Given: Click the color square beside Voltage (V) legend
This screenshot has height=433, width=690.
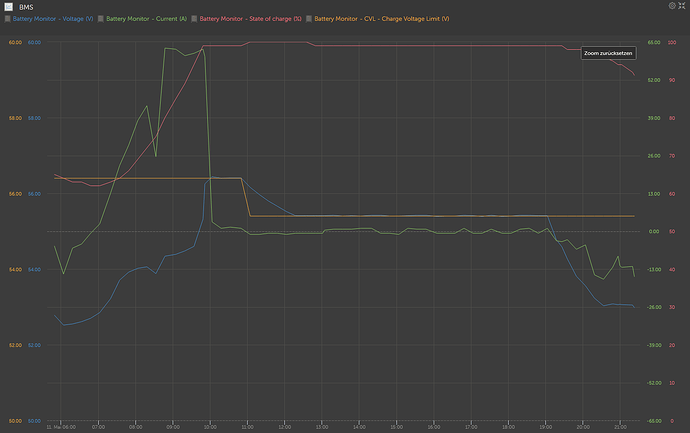Looking at the screenshot, I should coord(8,19).
